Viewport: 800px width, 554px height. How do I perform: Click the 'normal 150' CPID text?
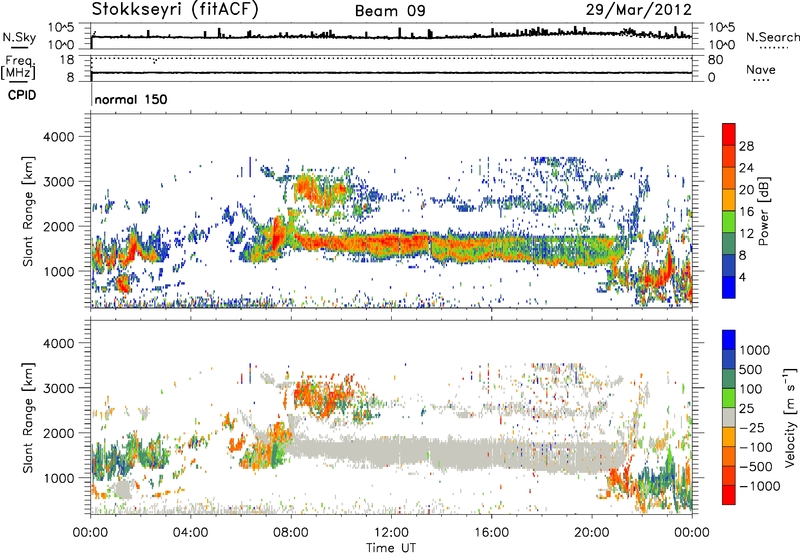[x=131, y=99]
